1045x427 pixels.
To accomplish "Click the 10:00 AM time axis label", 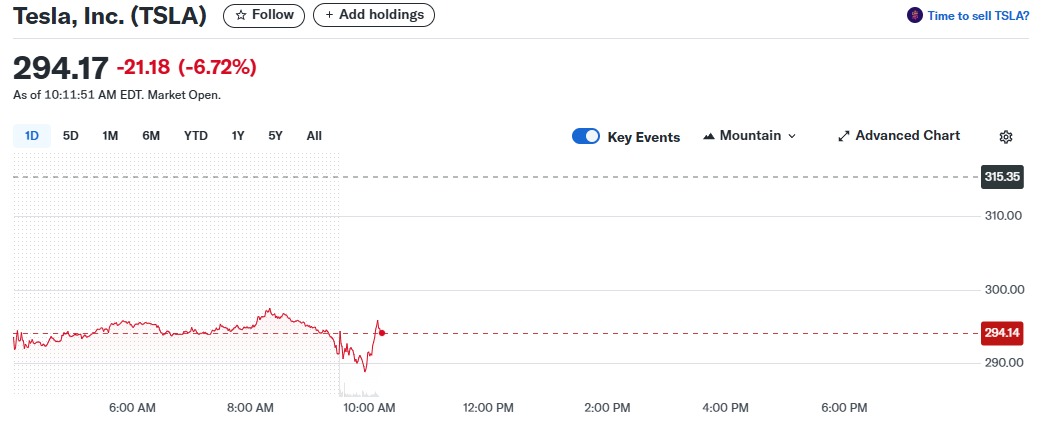I will coord(368,408).
